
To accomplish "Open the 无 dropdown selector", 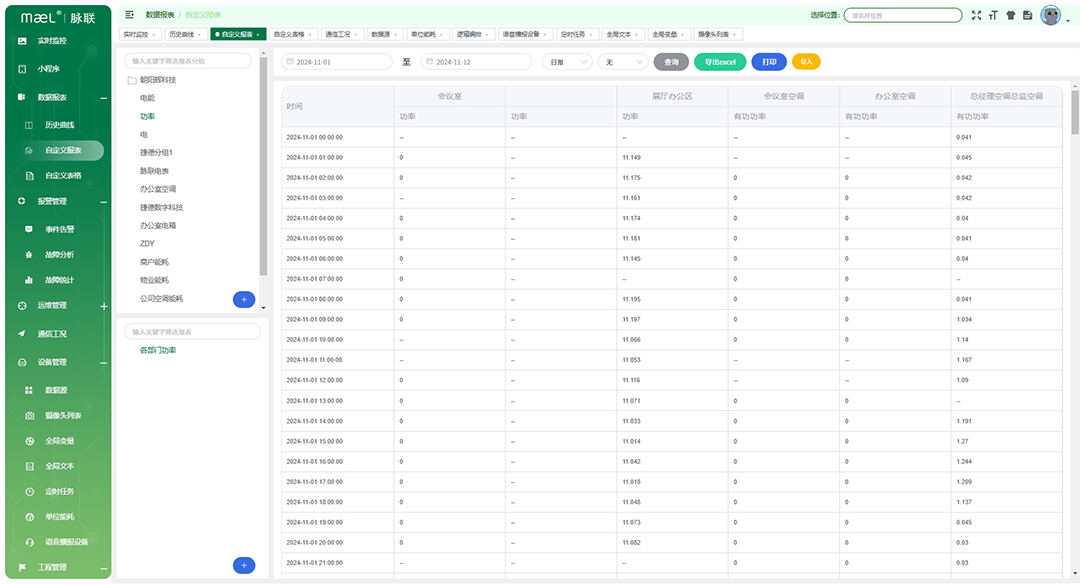I will pyautogui.click(x=623, y=62).
